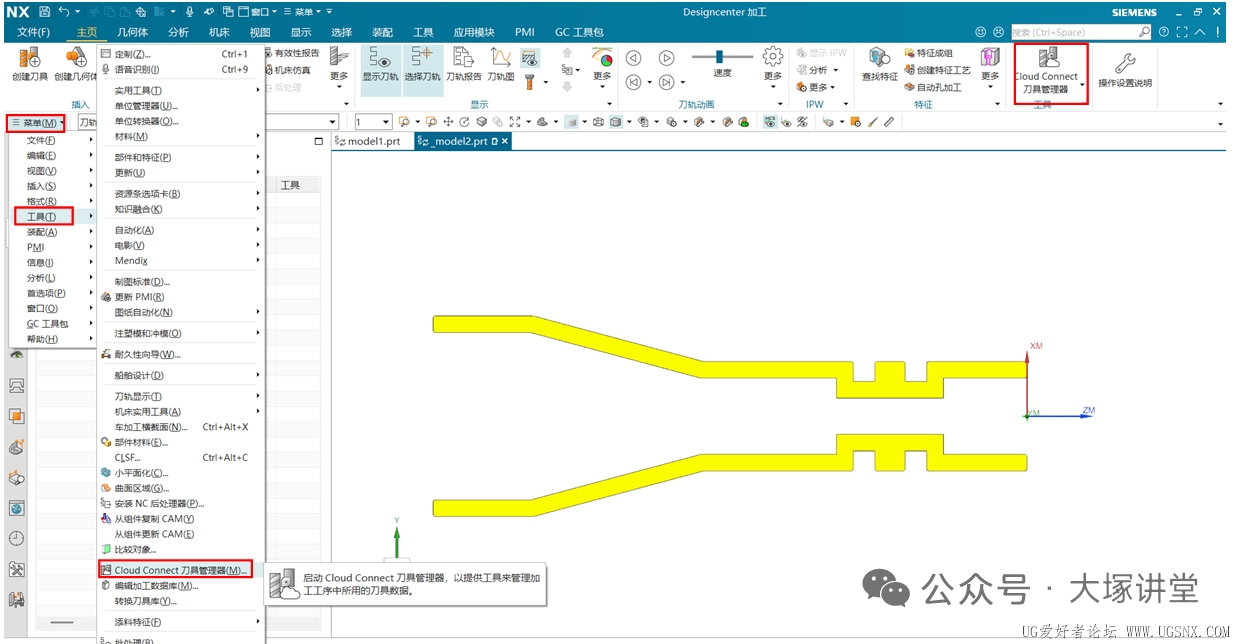1235x644 pixels.
Task: Click the sad face feedback icon
Action: pyautogui.click(x=997, y=32)
